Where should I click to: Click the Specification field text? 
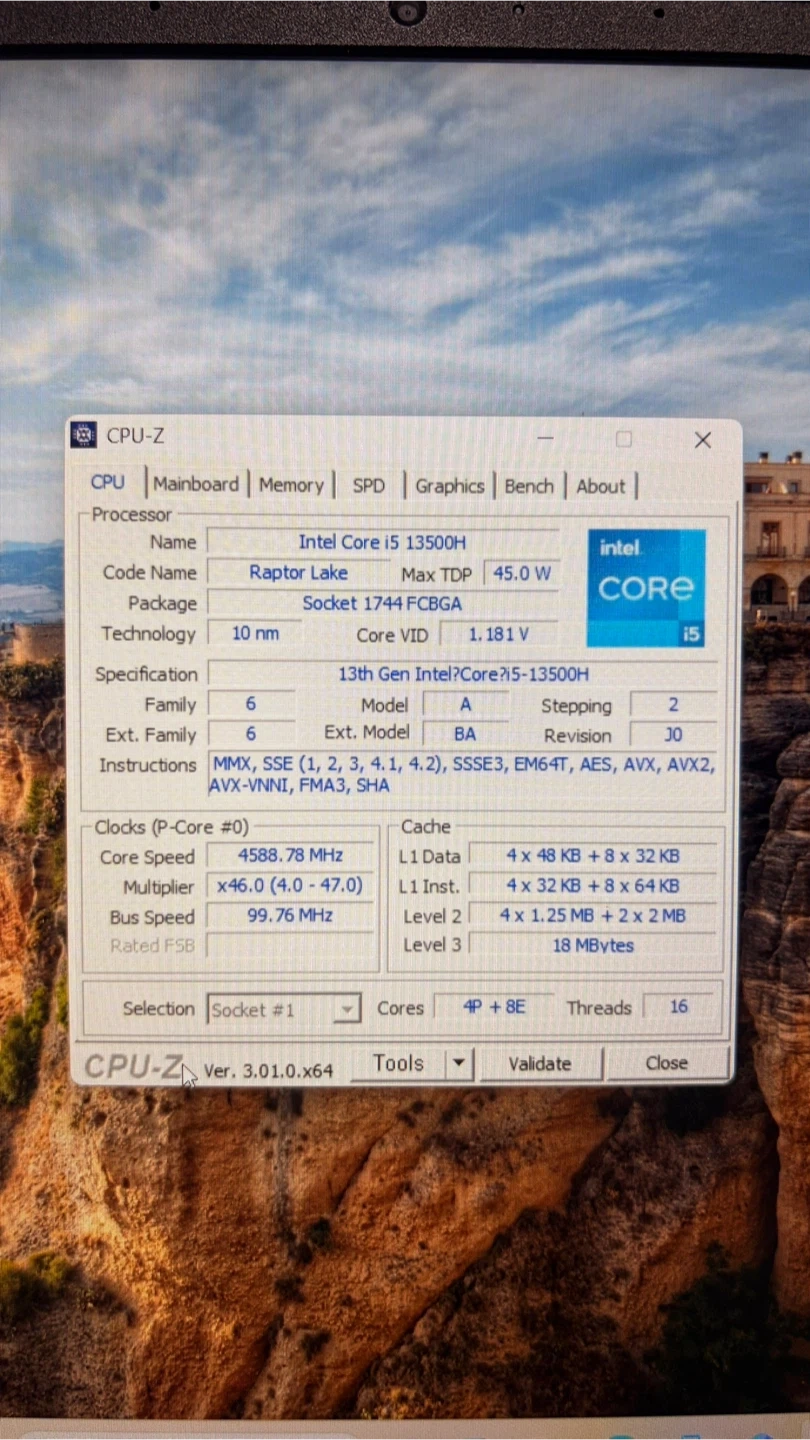463,674
